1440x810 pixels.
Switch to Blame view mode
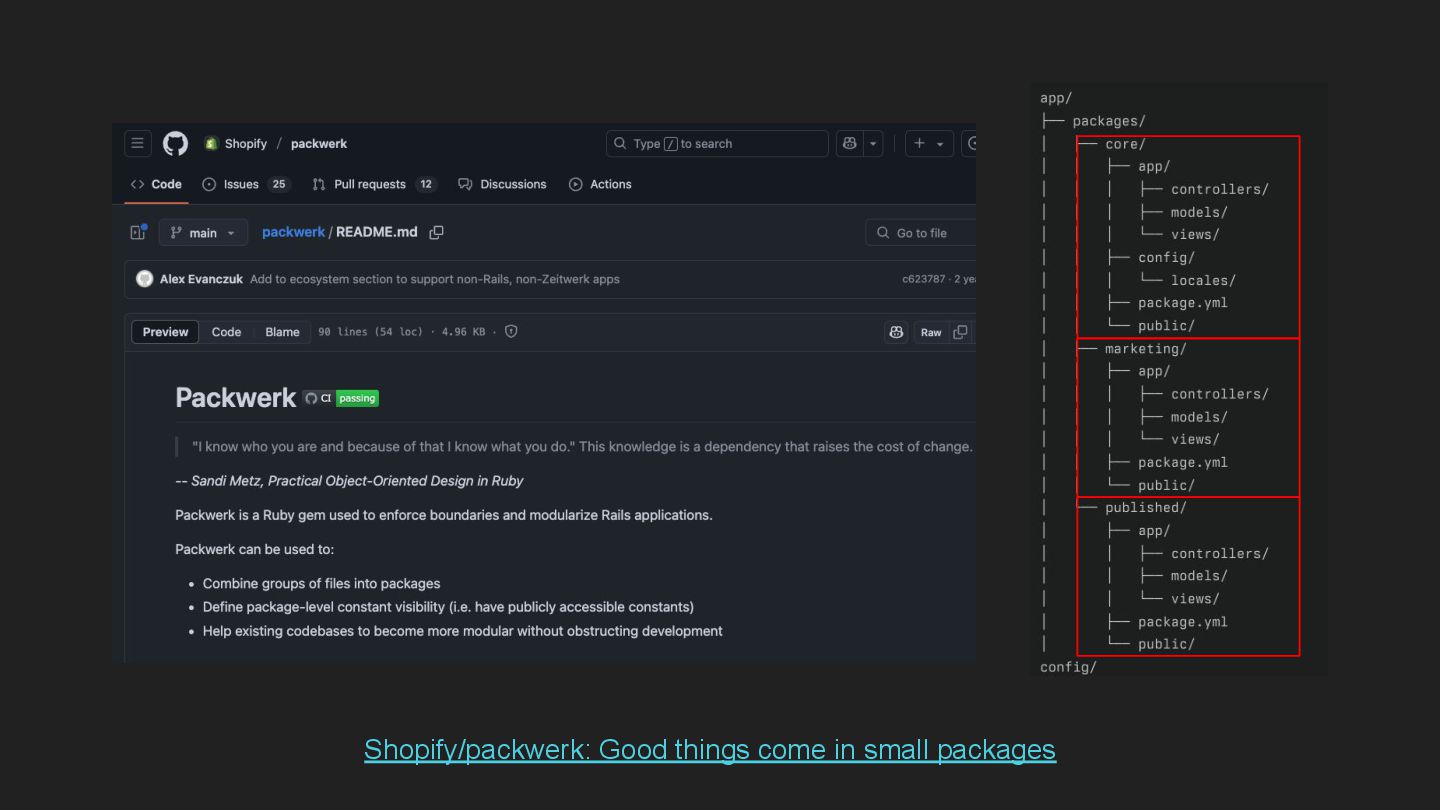(282, 332)
